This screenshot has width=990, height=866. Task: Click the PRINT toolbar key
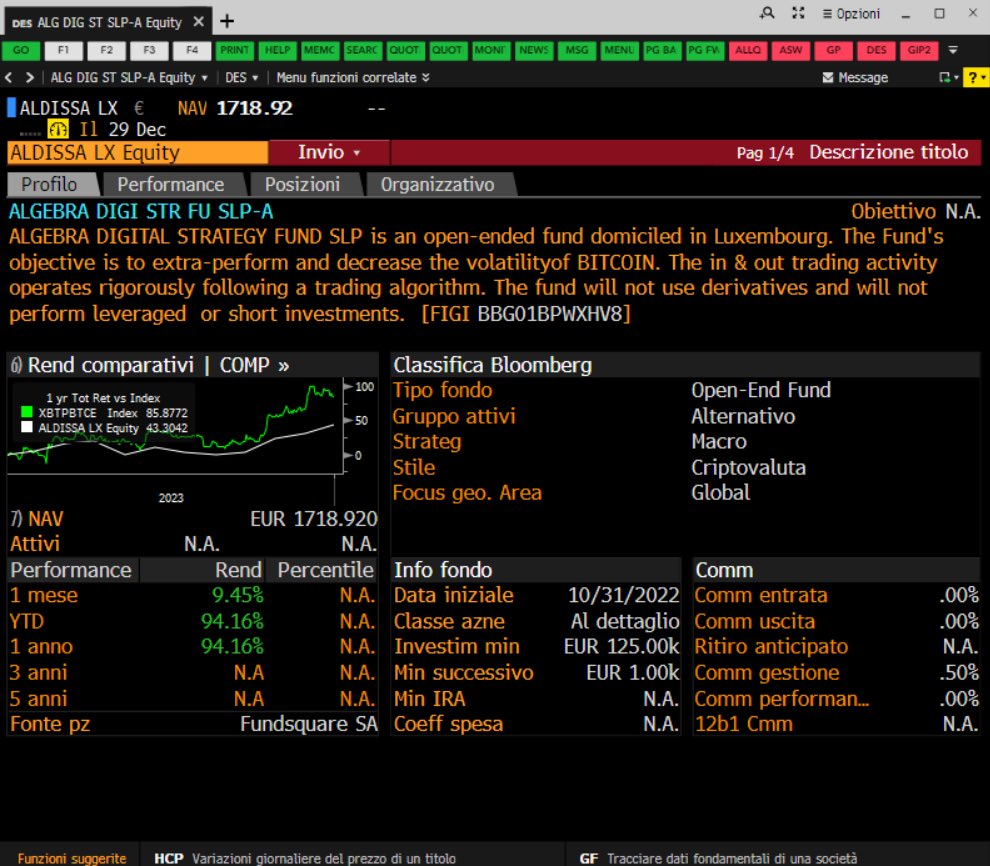click(234, 50)
